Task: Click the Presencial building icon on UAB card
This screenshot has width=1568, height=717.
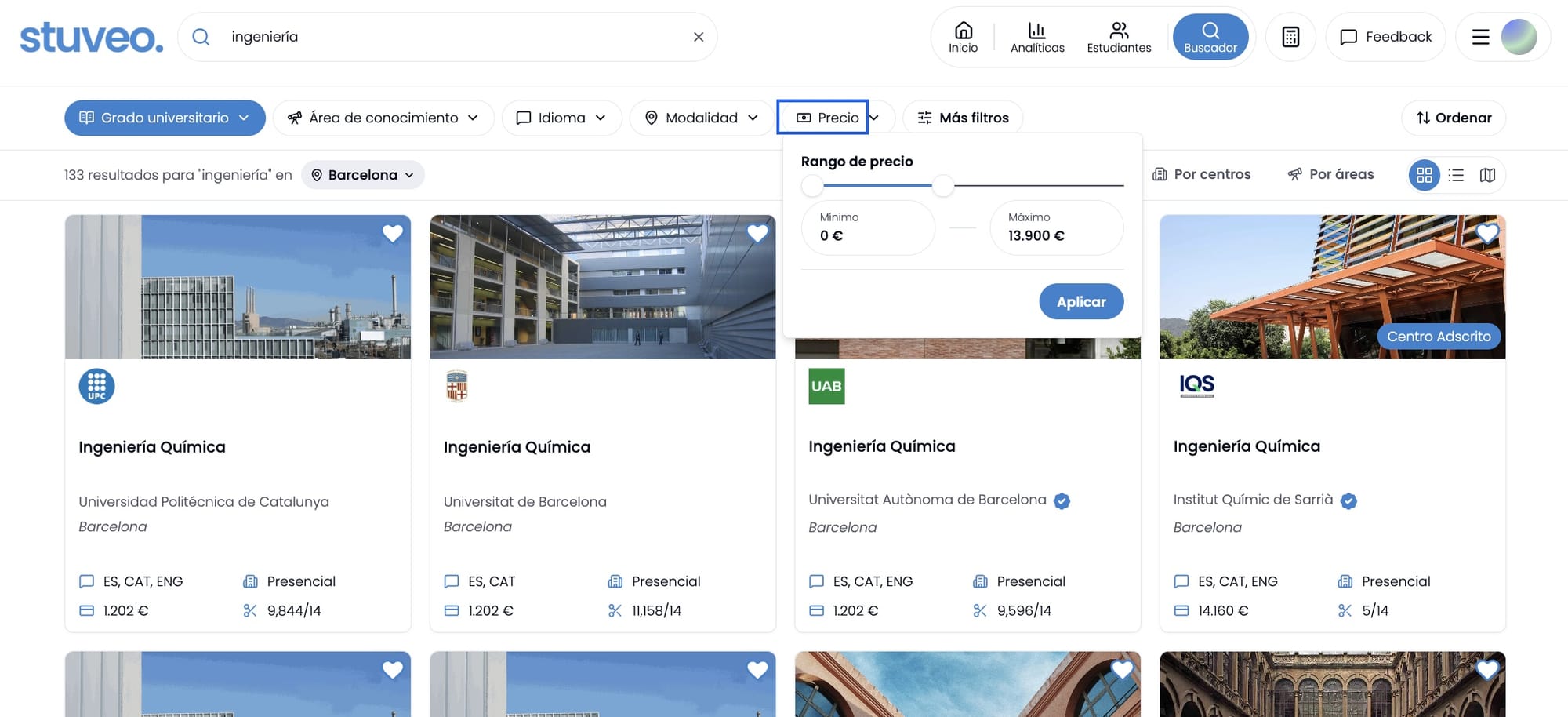Action: [x=980, y=581]
